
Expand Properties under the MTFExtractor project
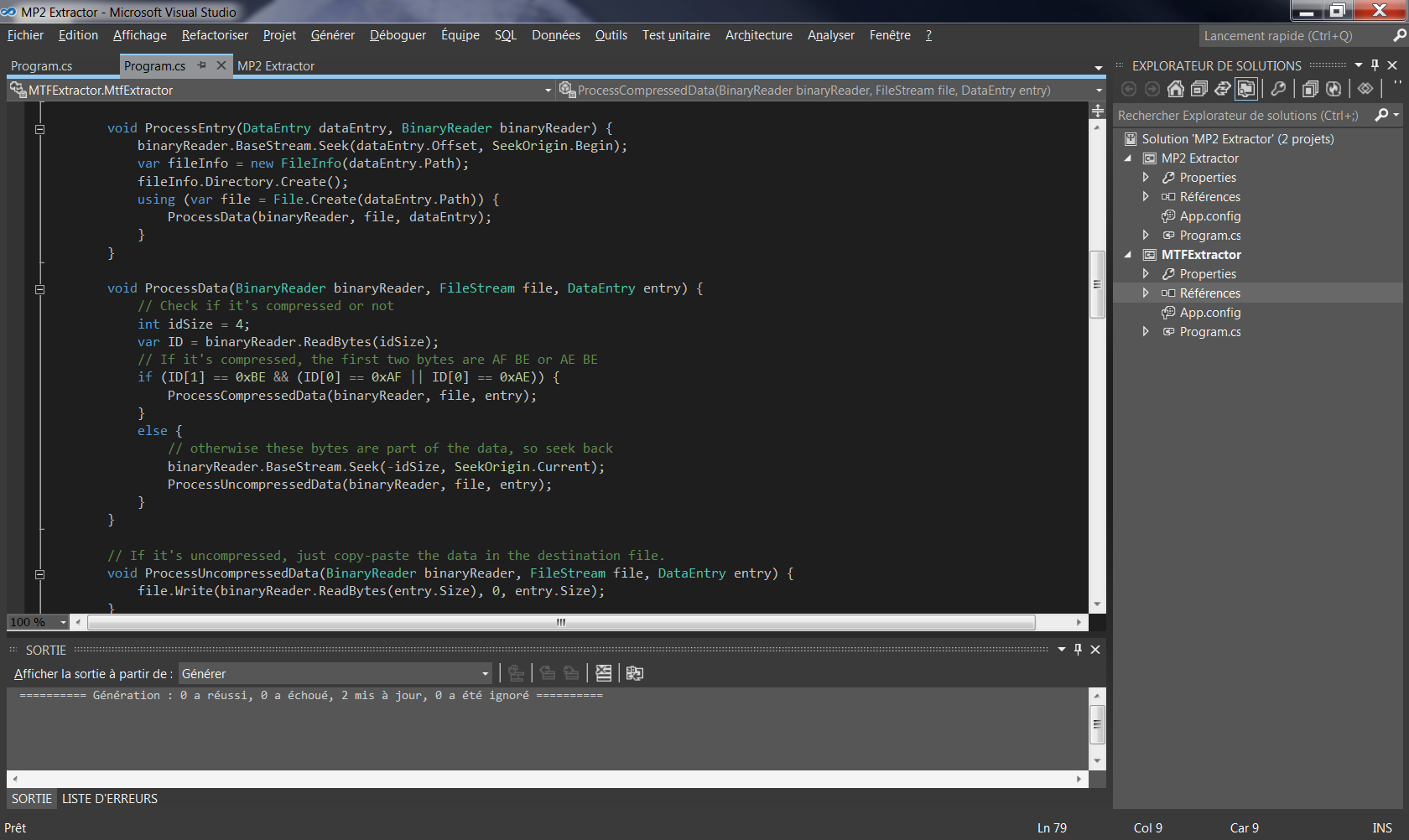1146,273
